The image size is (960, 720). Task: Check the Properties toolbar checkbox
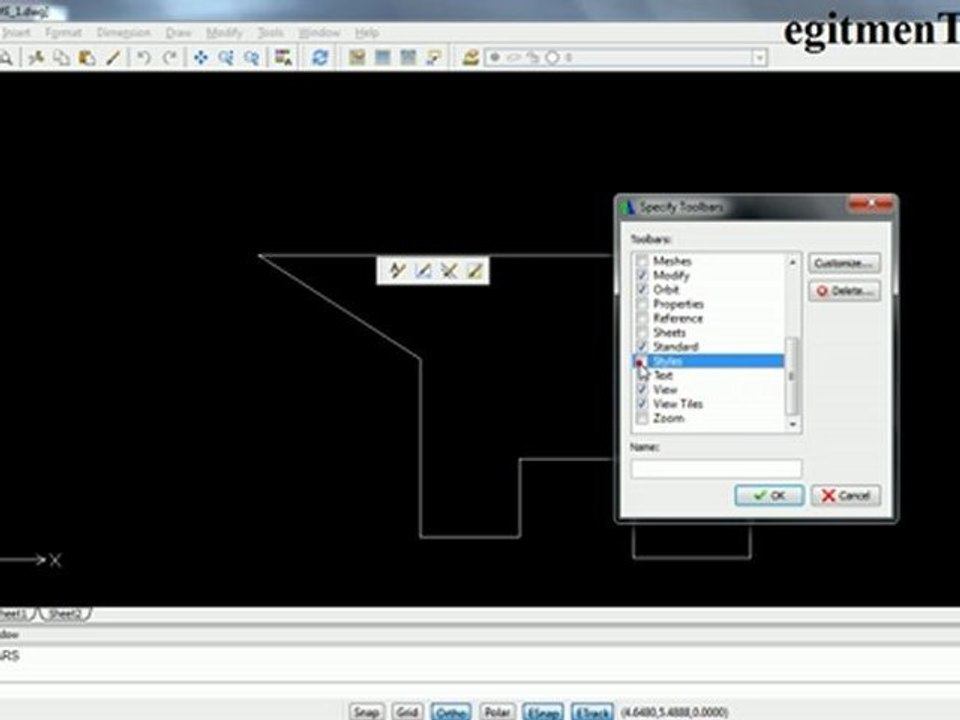click(x=642, y=304)
